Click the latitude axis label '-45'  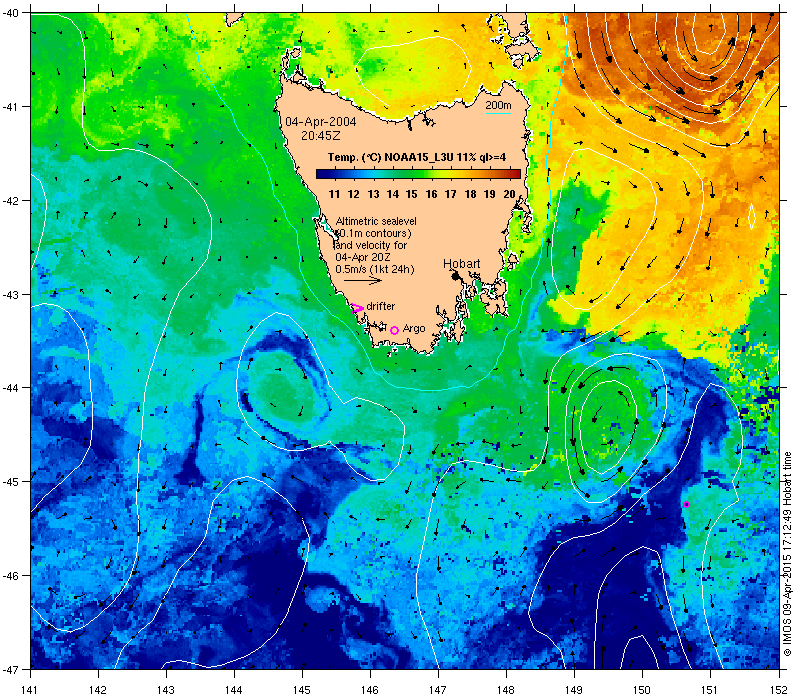click(x=11, y=482)
